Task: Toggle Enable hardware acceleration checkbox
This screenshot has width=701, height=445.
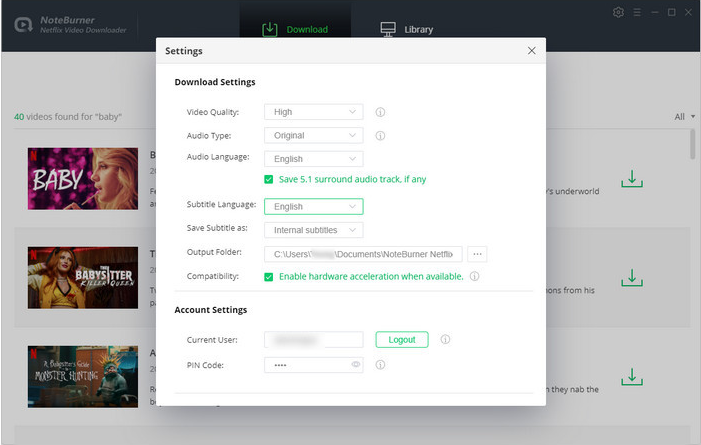Action: (x=269, y=276)
